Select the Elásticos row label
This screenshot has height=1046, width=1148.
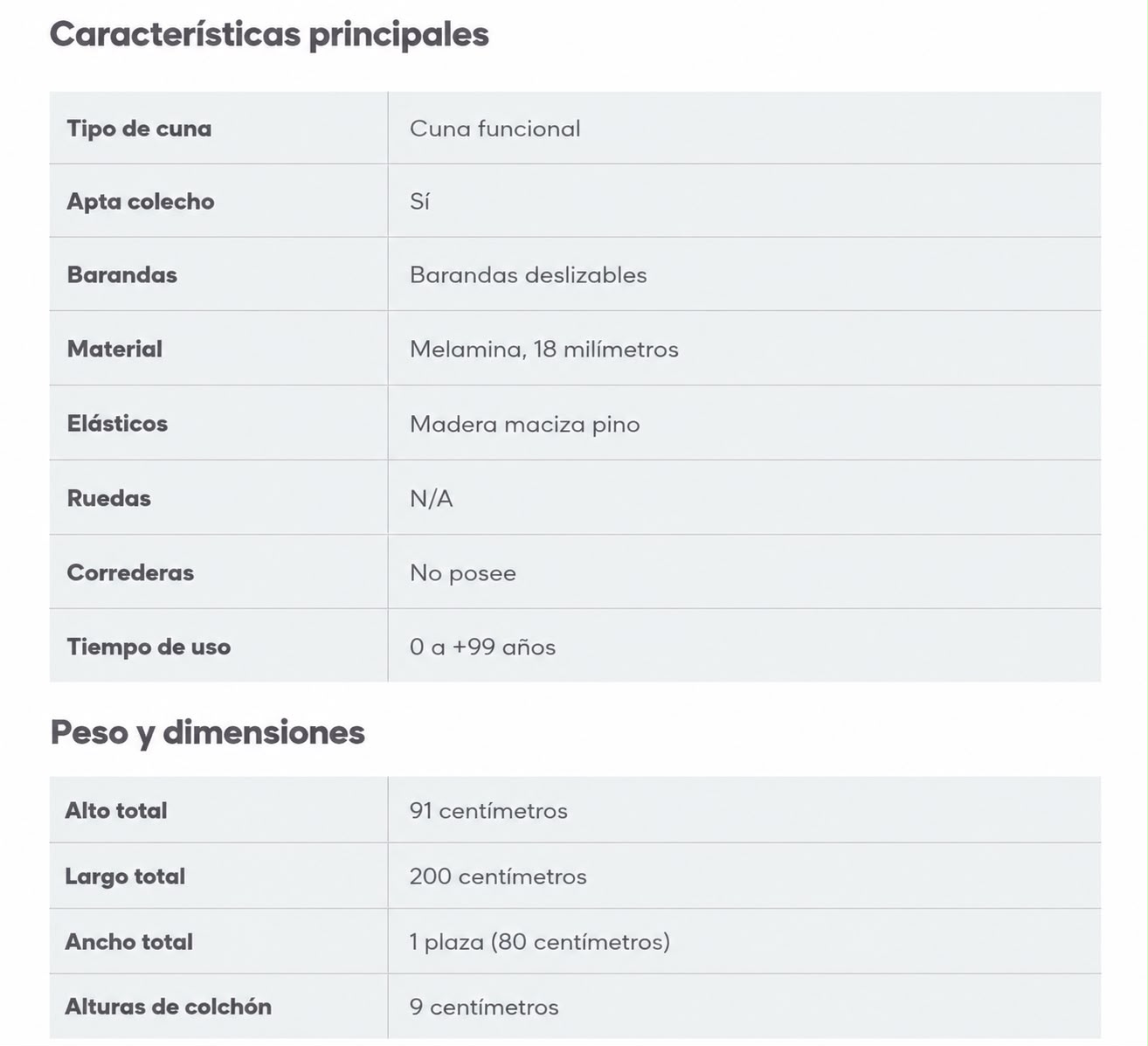coord(117,423)
